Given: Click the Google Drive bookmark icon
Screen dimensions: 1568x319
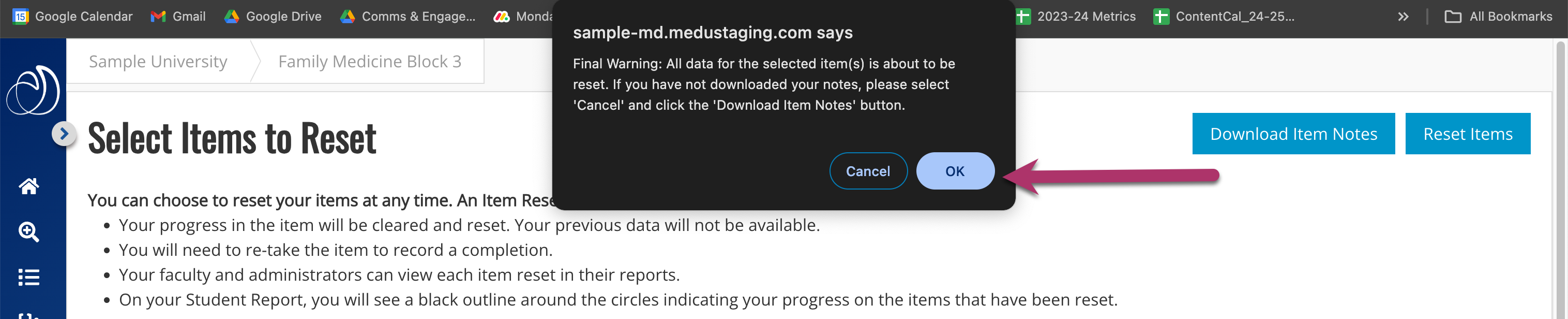Looking at the screenshot, I should (x=230, y=17).
